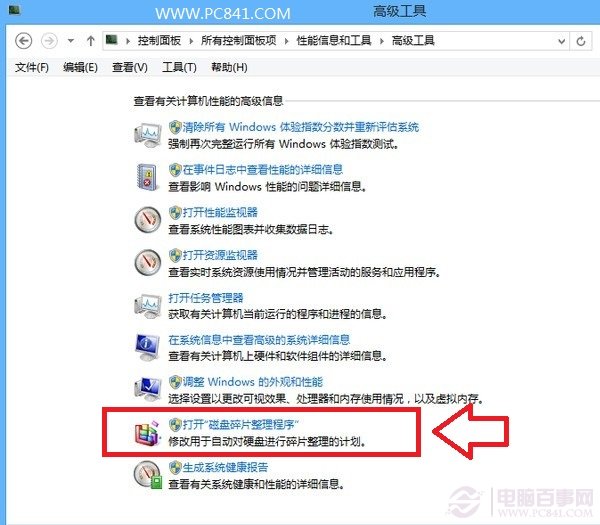The image size is (600, 525).
Task: Open the 编辑(E) menu
Action: 80,68
